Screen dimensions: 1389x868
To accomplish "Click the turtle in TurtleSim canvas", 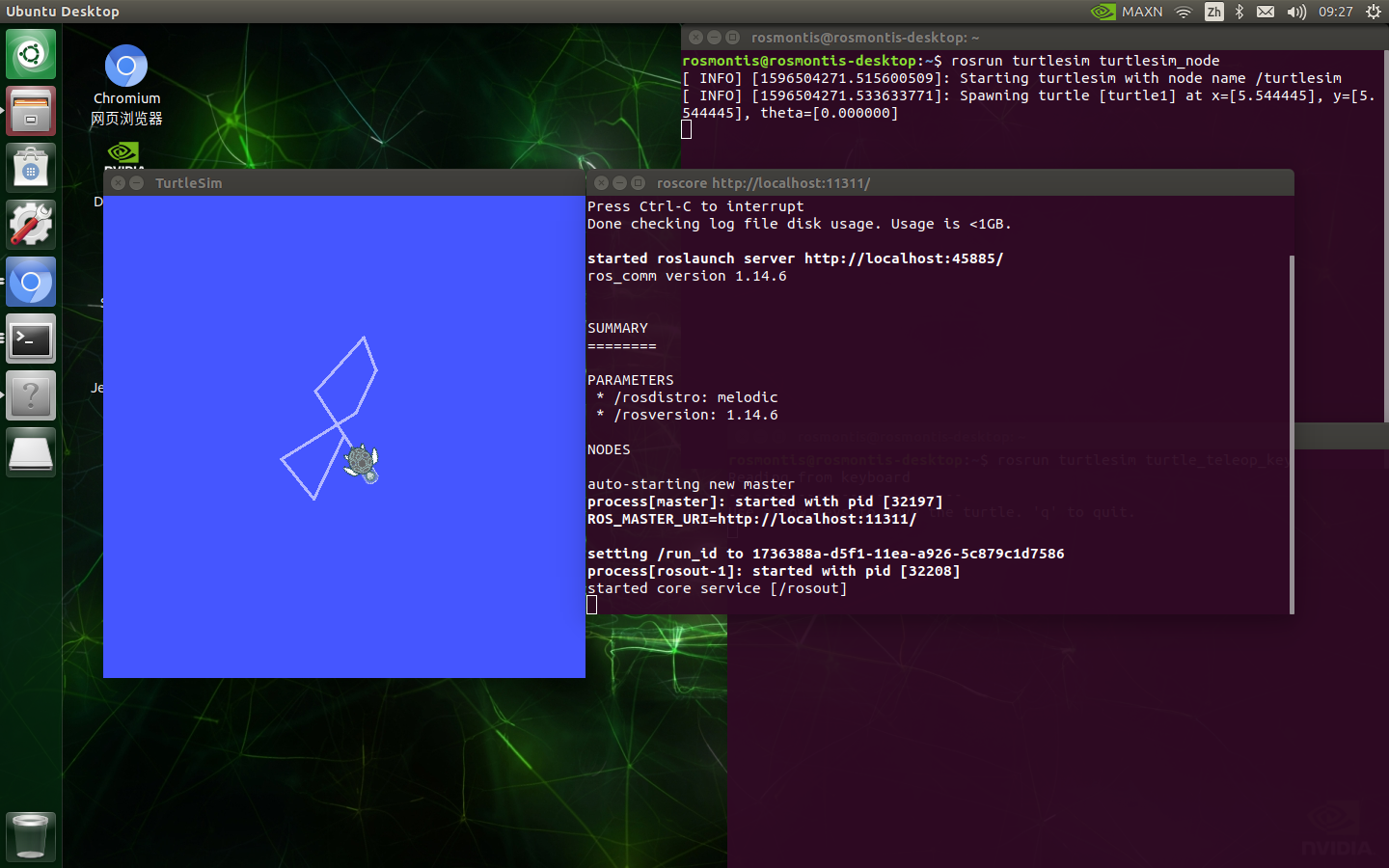I will tap(362, 463).
